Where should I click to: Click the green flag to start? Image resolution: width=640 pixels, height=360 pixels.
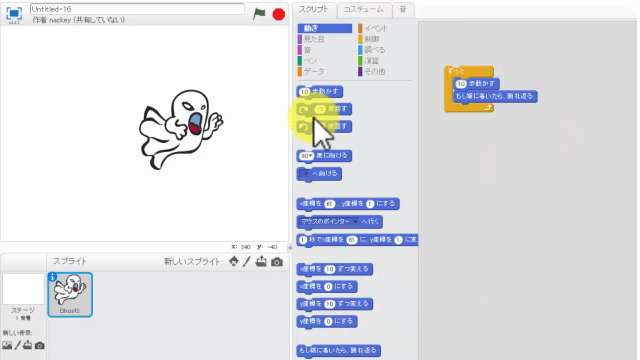point(259,13)
